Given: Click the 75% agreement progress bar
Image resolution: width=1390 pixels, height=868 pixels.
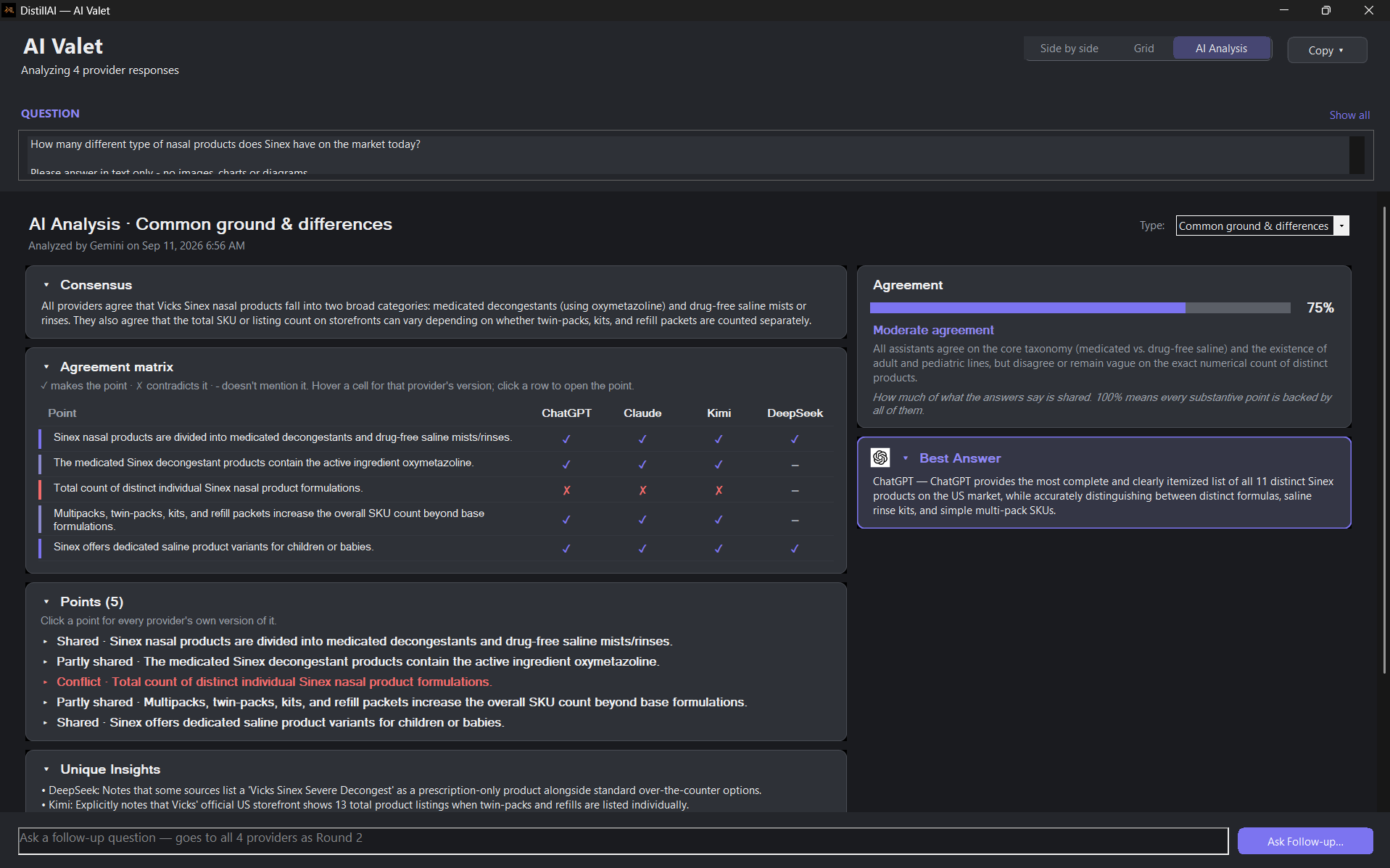Looking at the screenshot, I should point(1080,308).
